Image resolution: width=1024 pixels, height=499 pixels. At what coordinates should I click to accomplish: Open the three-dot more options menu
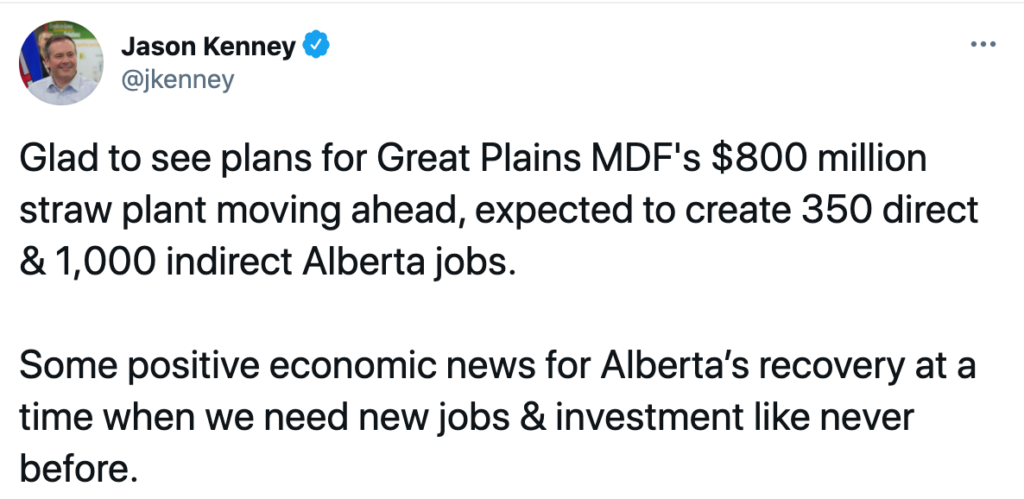coord(983,44)
